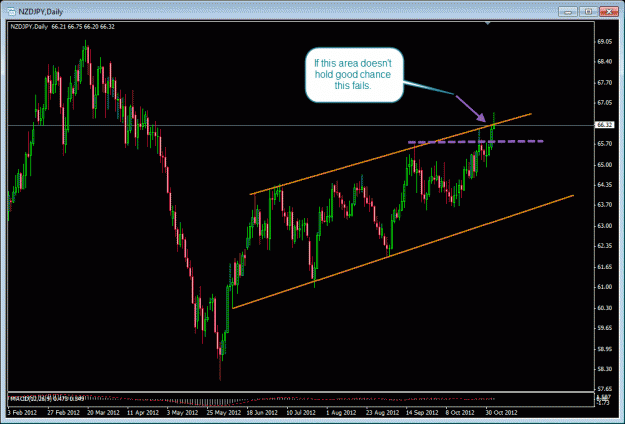Click the NZDJPY,Daily window title text

click(x=41, y=12)
